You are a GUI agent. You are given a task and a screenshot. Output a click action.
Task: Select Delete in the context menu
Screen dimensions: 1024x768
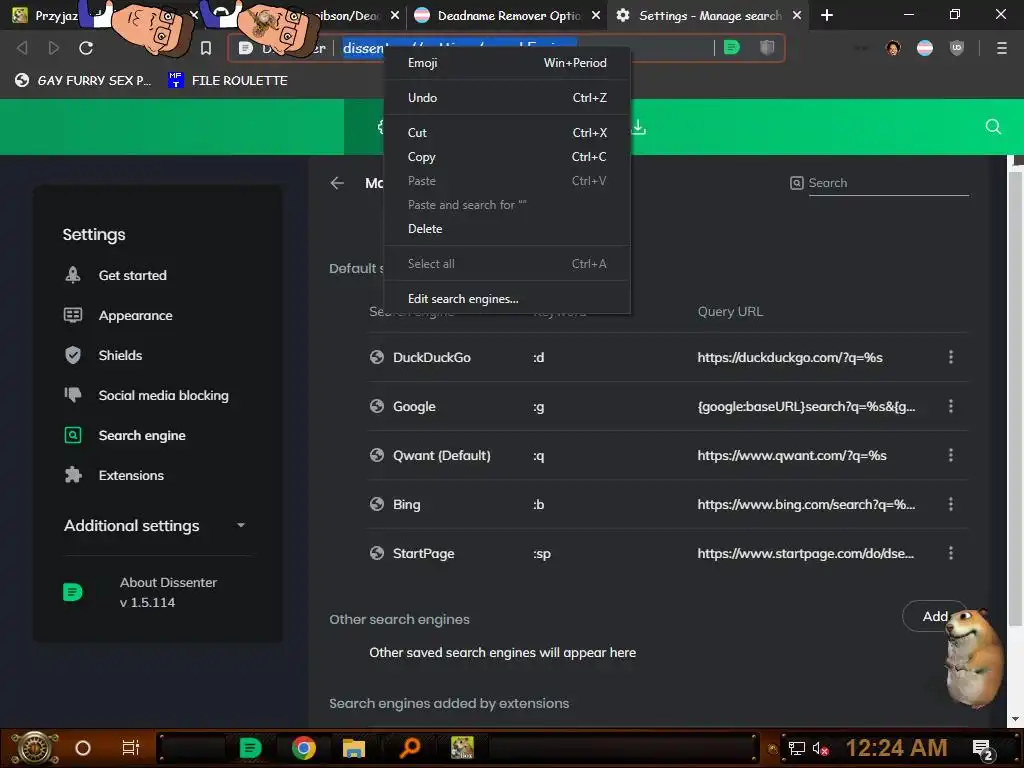click(507, 229)
